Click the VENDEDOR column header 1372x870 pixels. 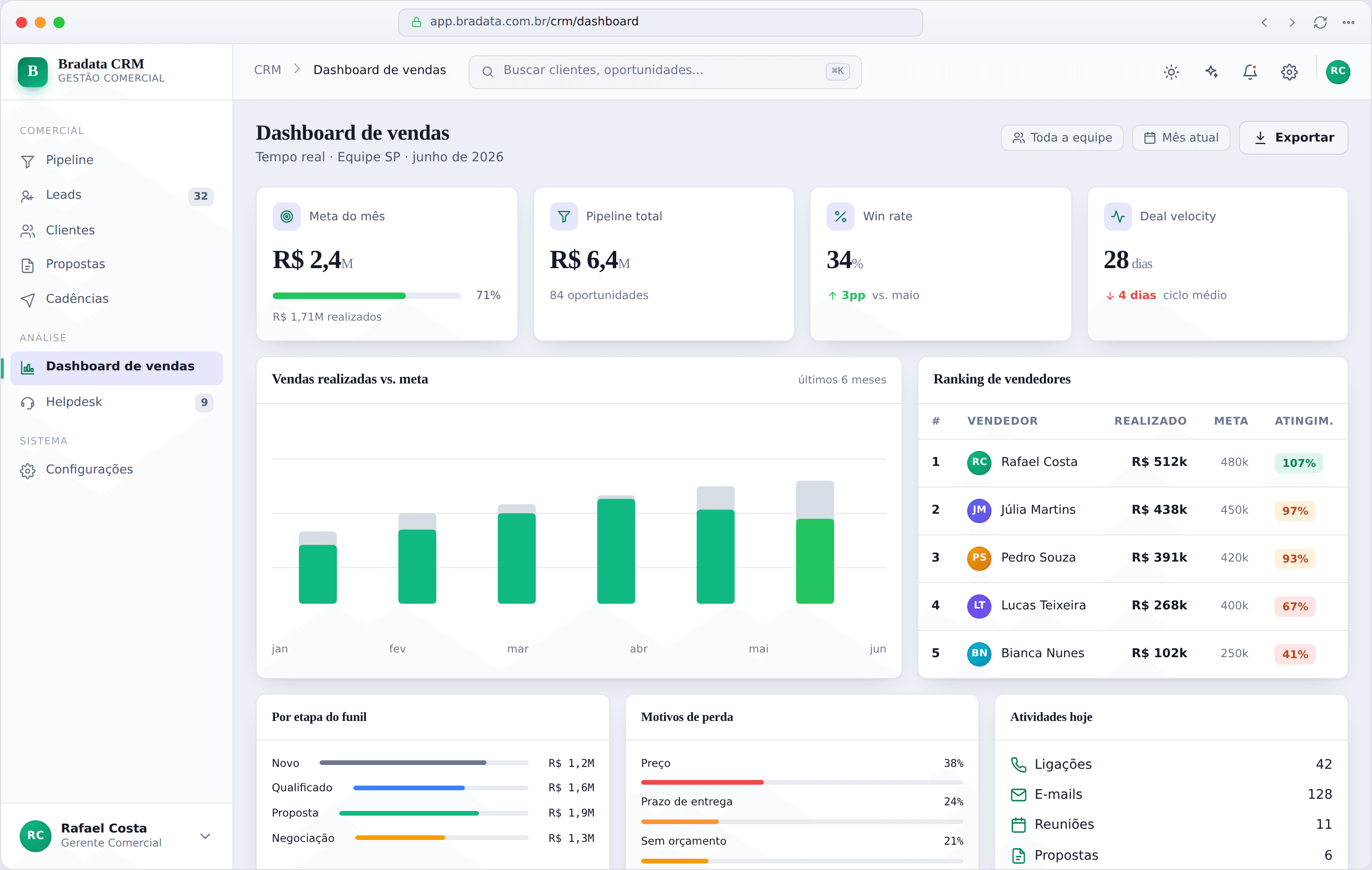(x=1002, y=421)
